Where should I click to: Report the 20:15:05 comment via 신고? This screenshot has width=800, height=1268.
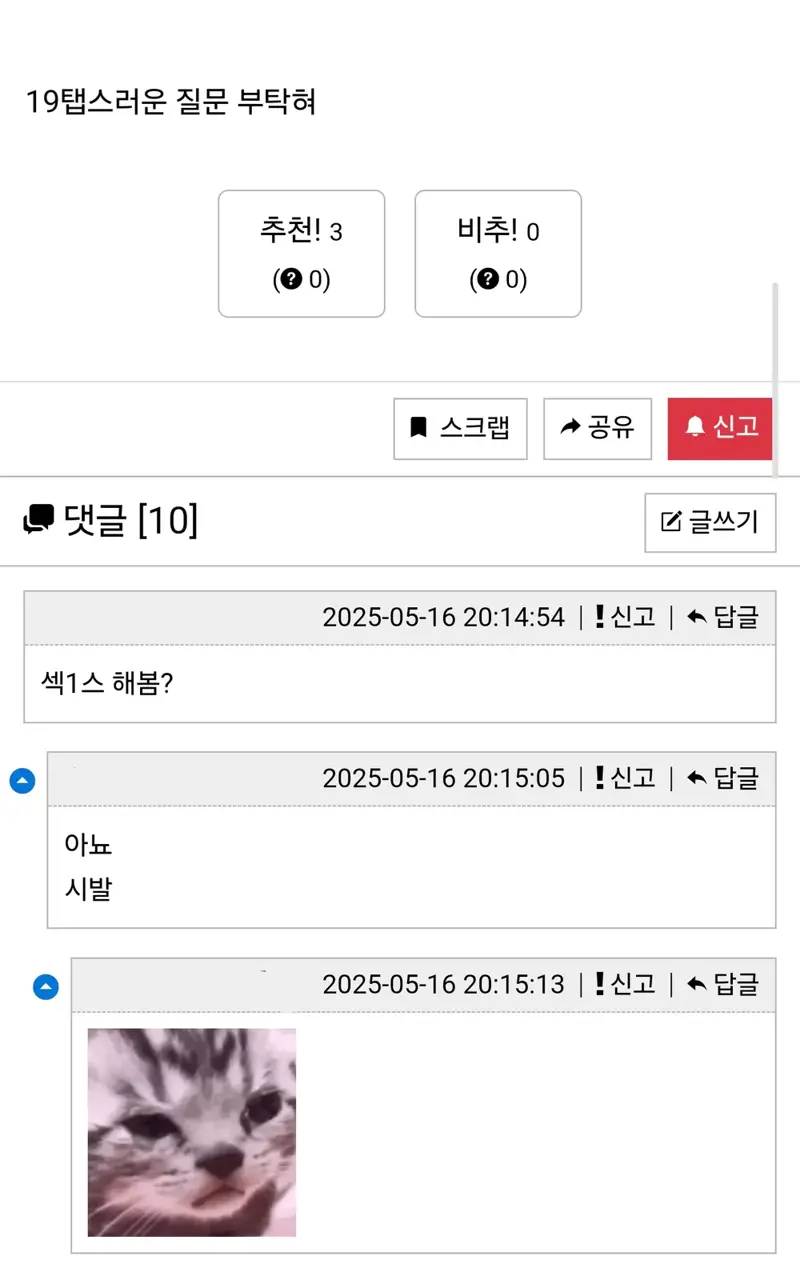click(625, 778)
